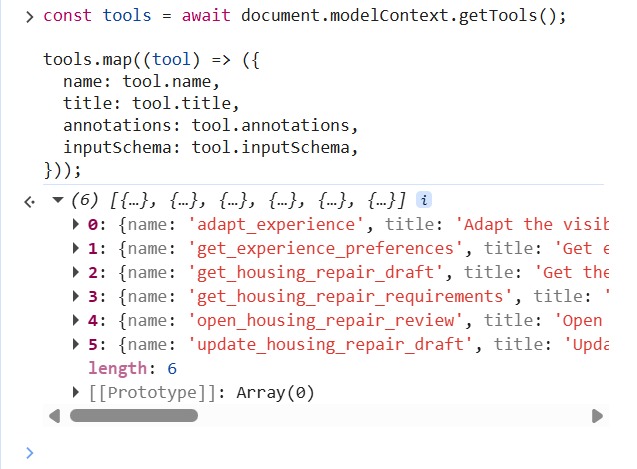
Task: Expand array item 4 open_housing_repair_review
Action: pos(76,320)
